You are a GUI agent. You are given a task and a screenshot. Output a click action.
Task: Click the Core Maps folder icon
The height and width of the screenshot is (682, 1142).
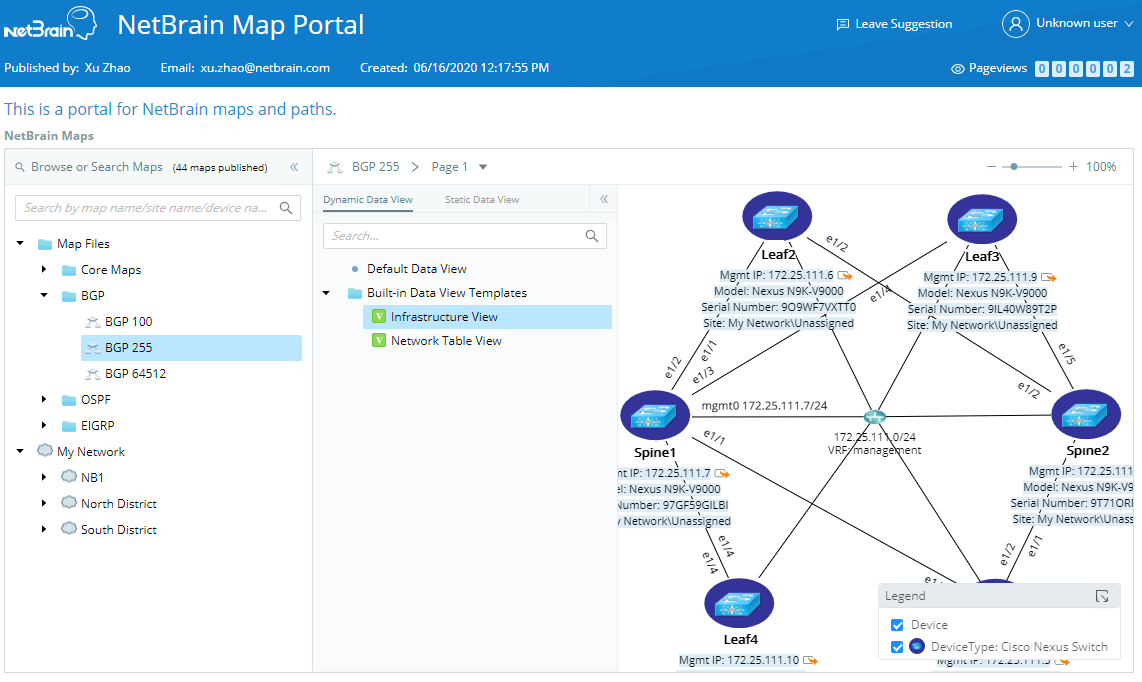69,270
